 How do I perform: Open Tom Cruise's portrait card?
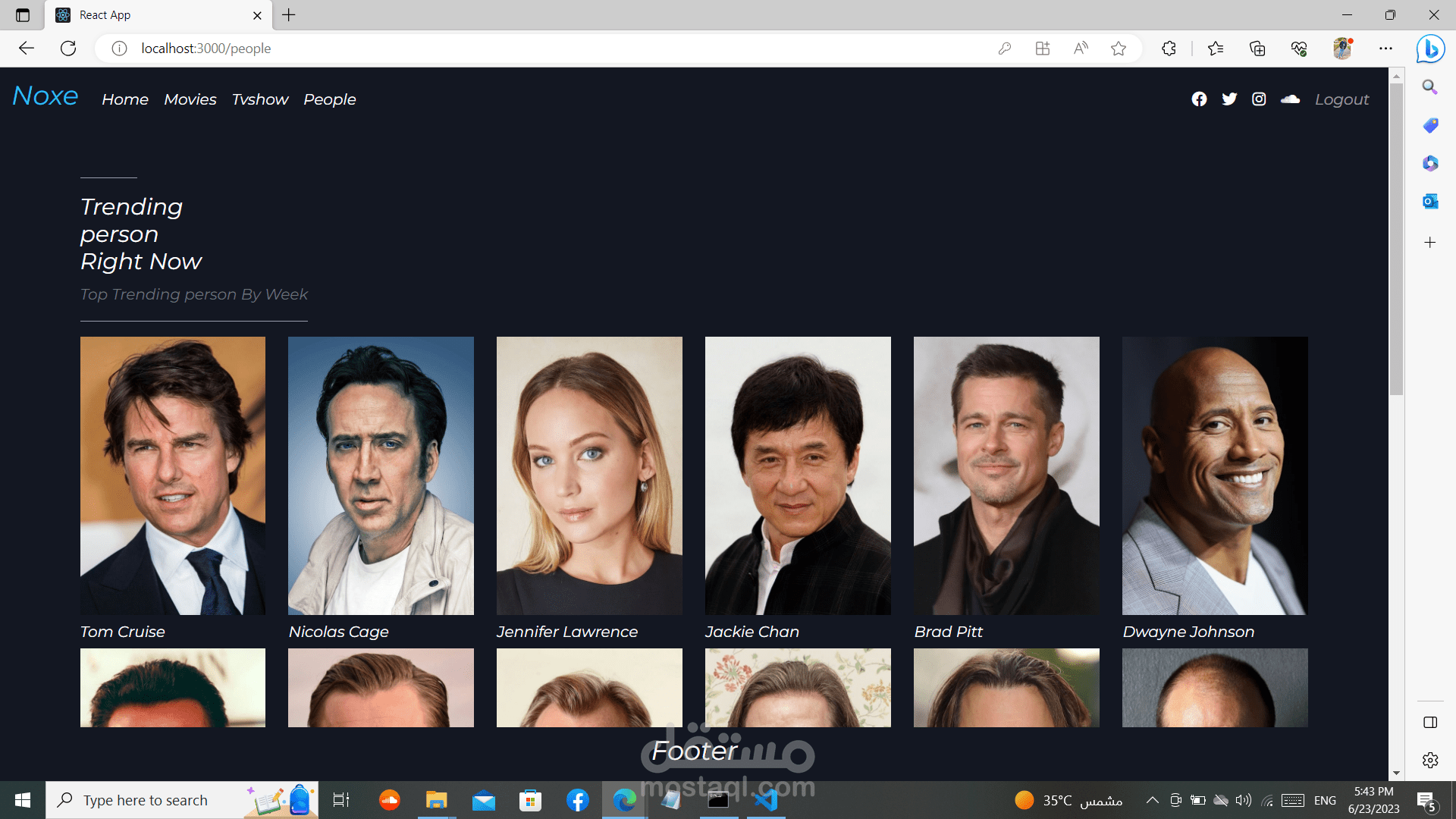(x=173, y=475)
